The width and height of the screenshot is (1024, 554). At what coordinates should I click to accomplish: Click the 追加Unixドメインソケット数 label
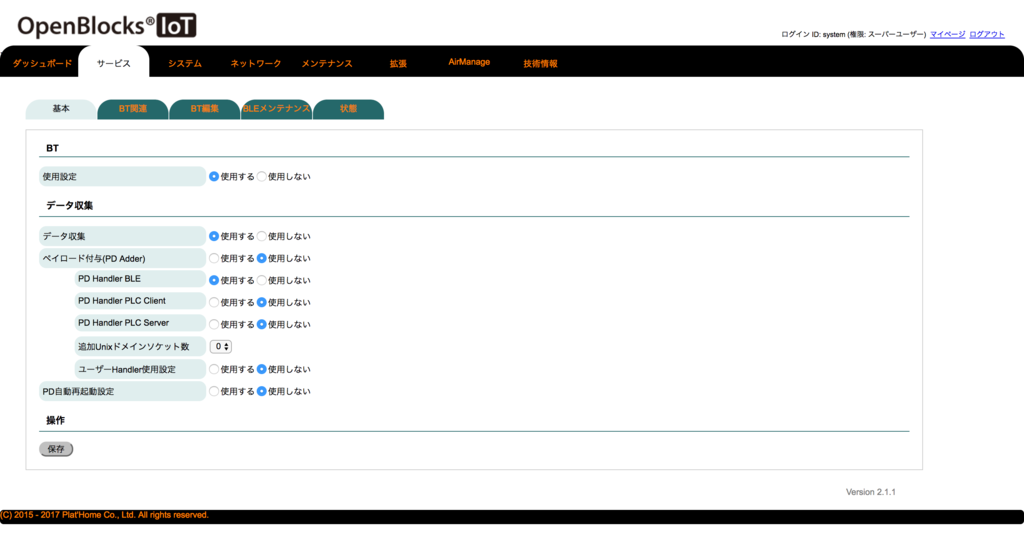pos(139,346)
